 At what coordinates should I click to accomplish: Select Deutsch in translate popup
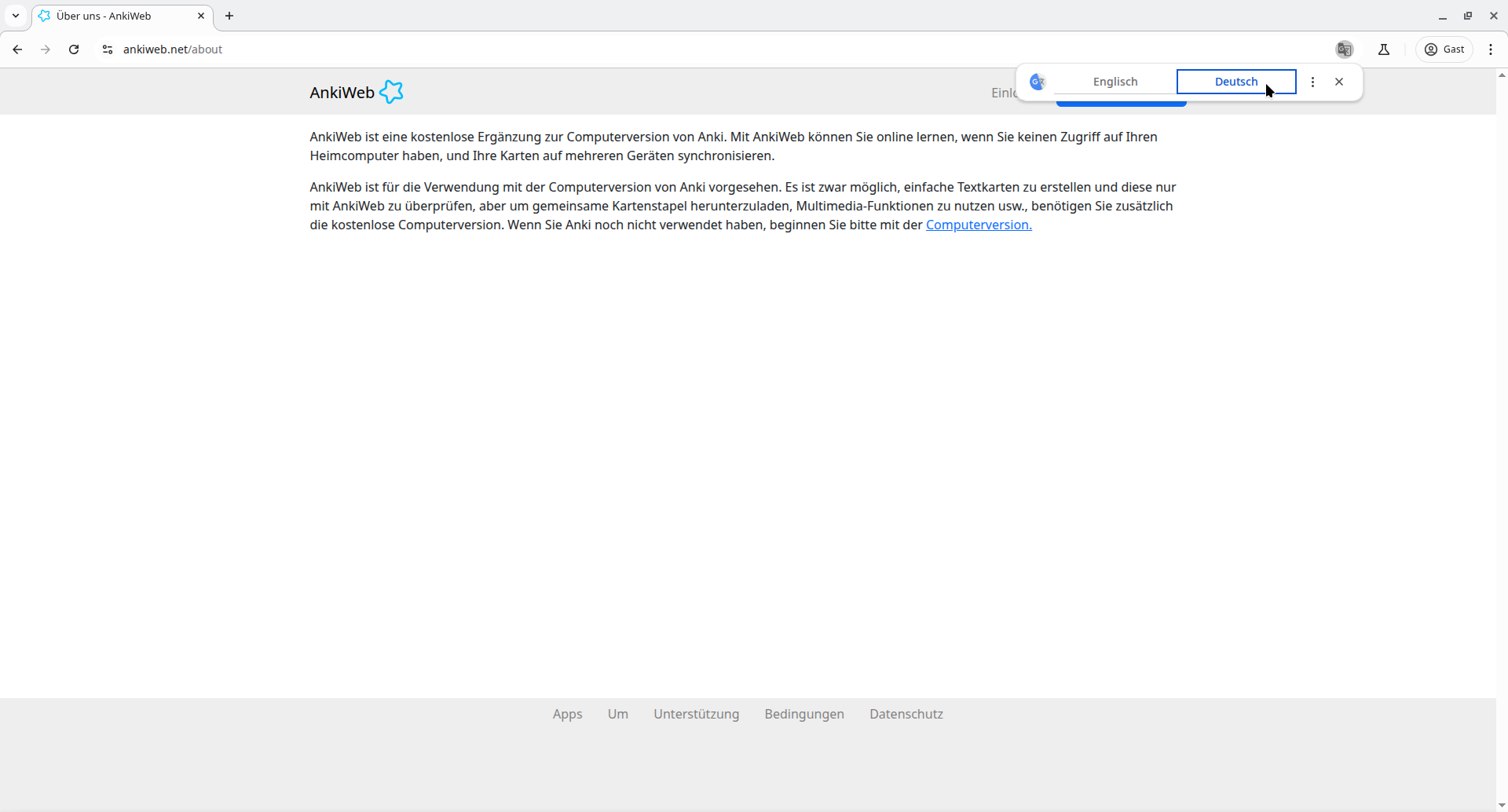point(1236,82)
